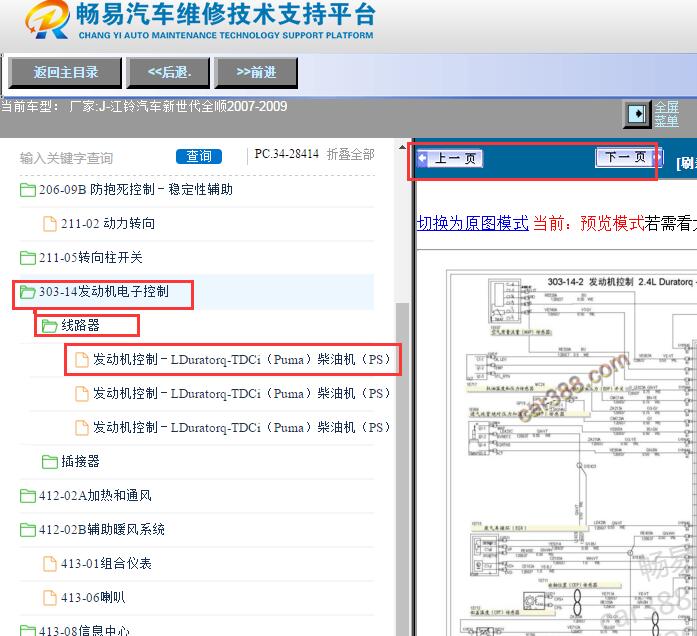The width and height of the screenshot is (697, 636).
Task: Go to next page with 下一页
Action: point(629,157)
